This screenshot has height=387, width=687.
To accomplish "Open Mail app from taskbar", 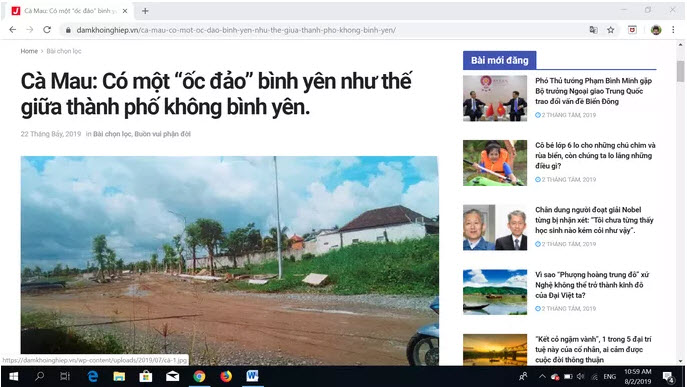I will [x=173, y=376].
